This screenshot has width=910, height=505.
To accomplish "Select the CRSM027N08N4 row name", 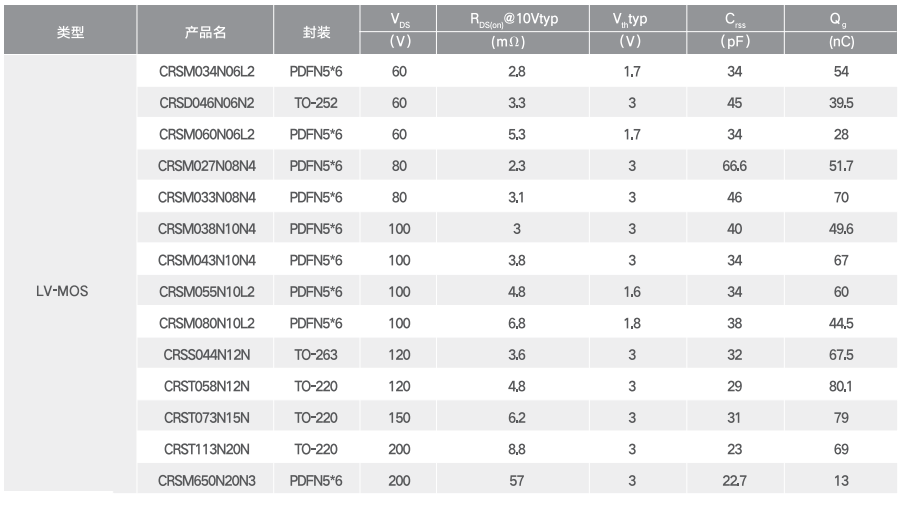I will coord(207,166).
